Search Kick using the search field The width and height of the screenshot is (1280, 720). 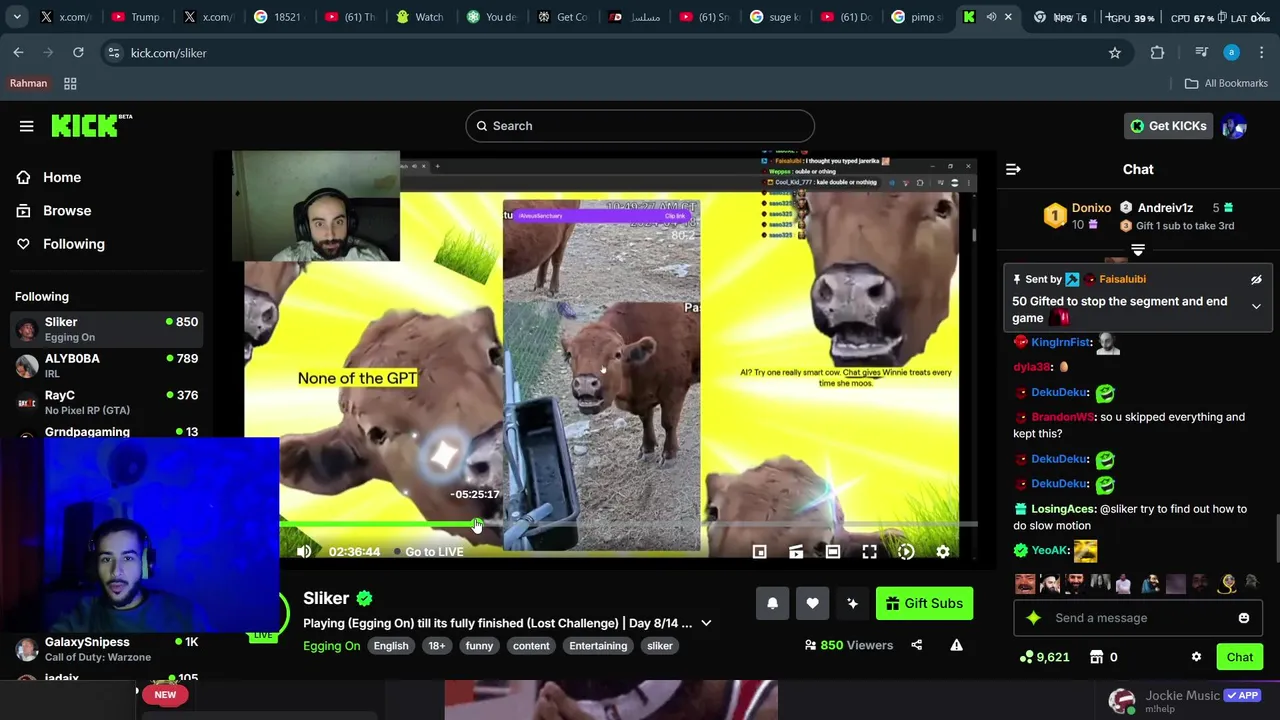tap(640, 126)
